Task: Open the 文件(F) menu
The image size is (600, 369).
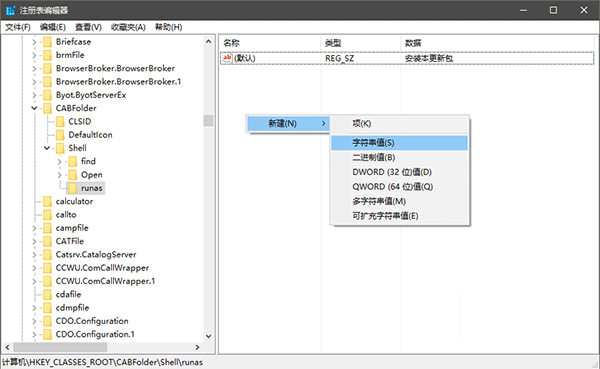Action: [18, 27]
